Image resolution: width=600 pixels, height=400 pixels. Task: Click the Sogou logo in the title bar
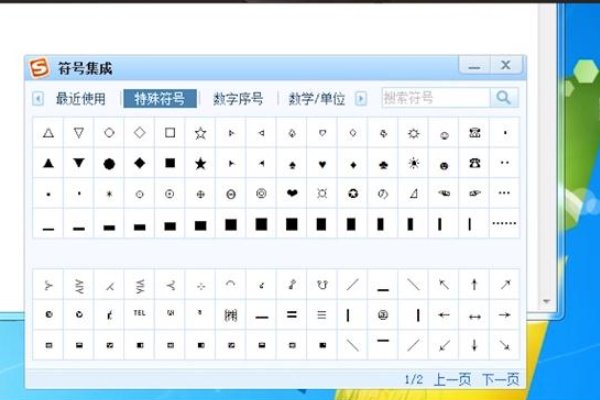pyautogui.click(x=39, y=68)
